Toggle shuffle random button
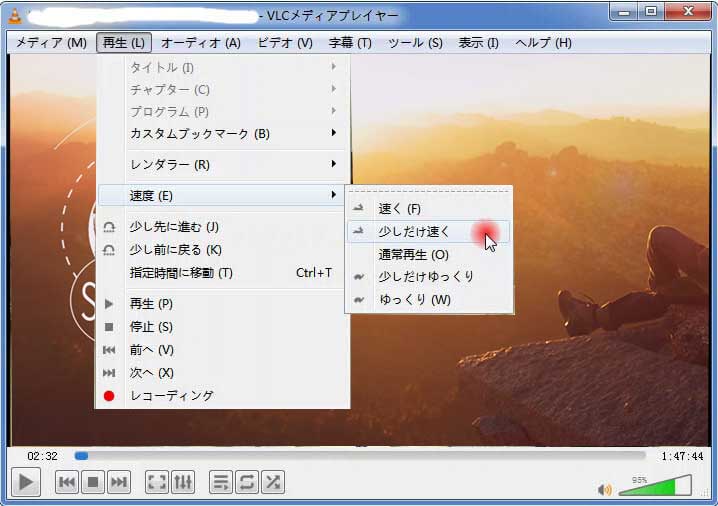Screen dimensions: 718x506 pyautogui.click(x=273, y=482)
